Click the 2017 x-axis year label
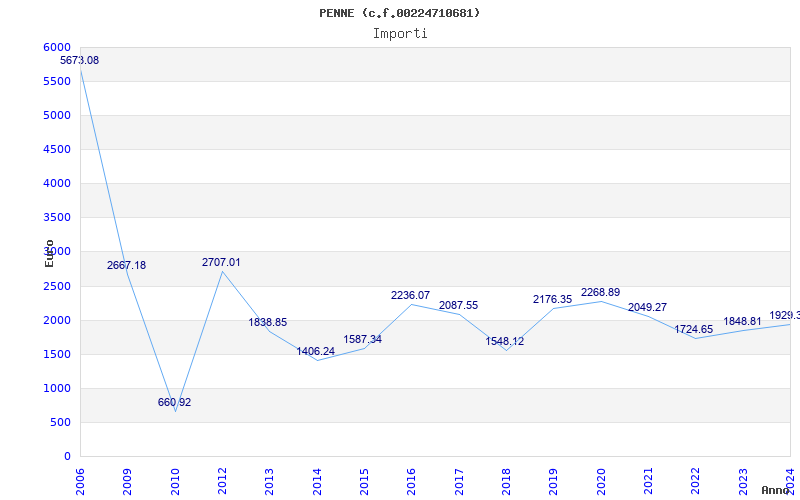Screen dimensions: 800x500 [x=459, y=481]
